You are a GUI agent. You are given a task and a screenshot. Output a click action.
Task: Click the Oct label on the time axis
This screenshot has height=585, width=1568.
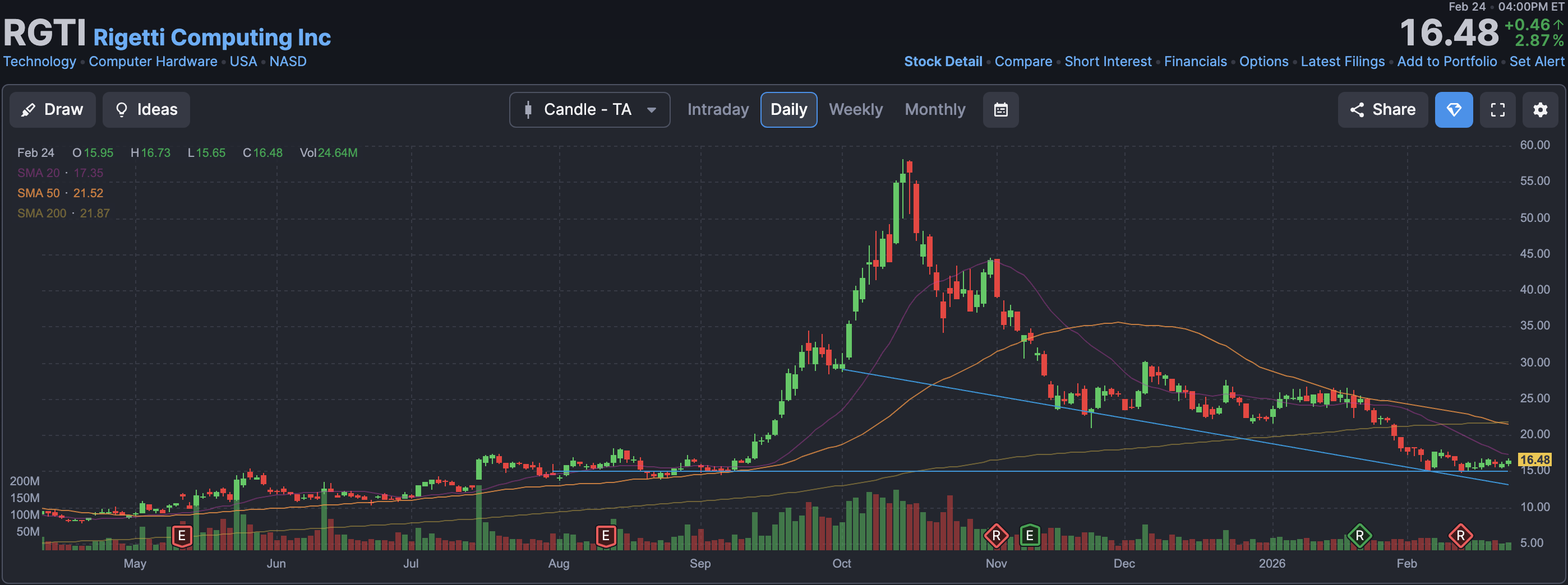pyautogui.click(x=842, y=563)
